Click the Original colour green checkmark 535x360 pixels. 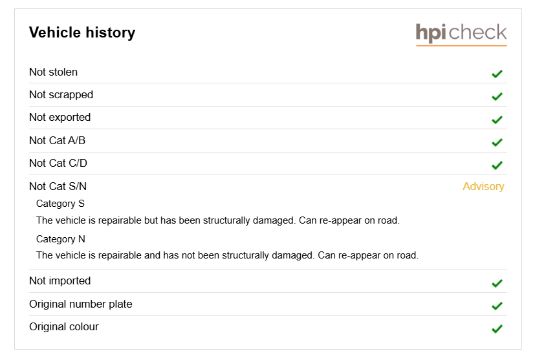click(x=497, y=329)
